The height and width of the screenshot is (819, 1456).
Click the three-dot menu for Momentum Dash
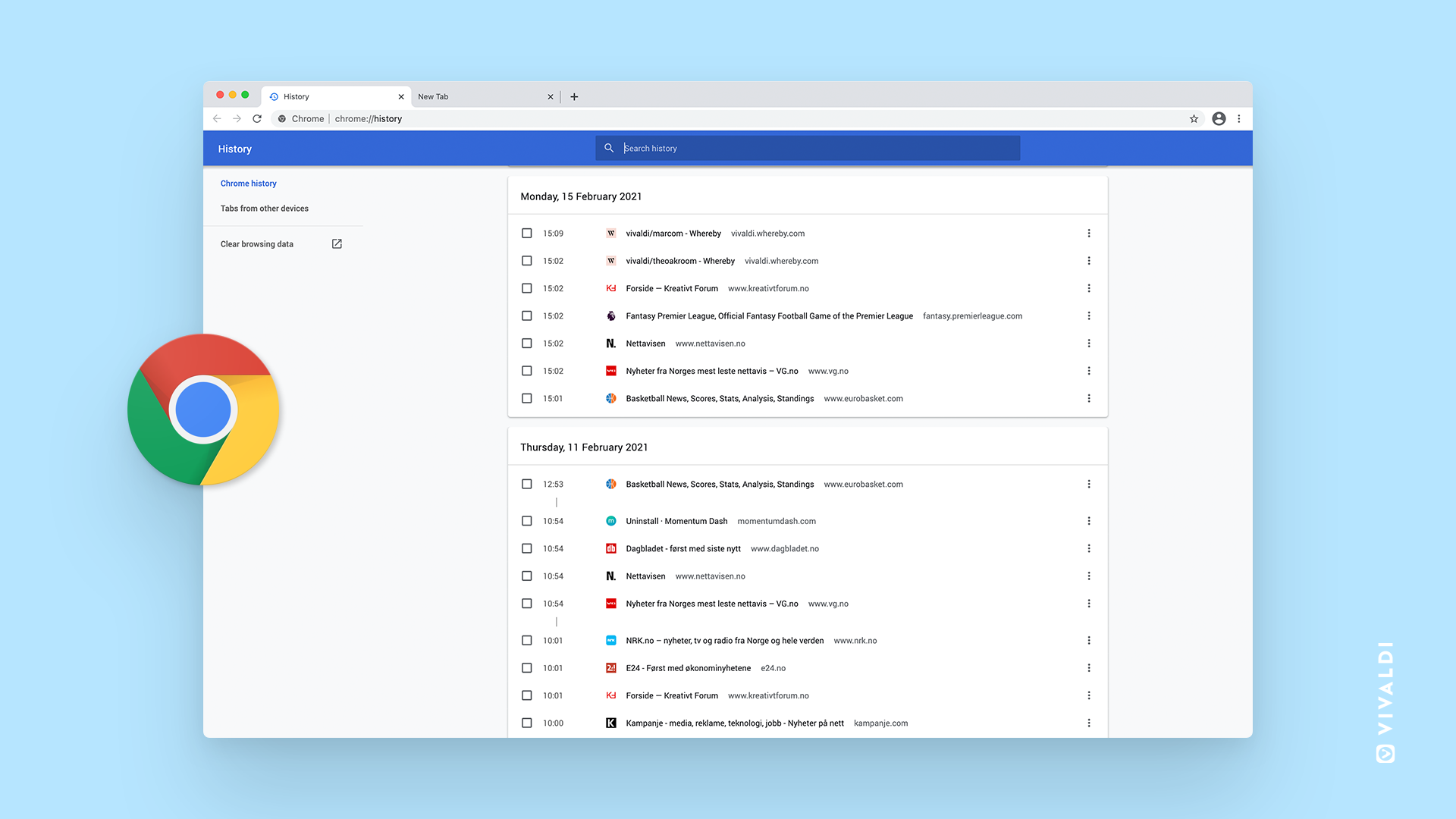pos(1089,520)
